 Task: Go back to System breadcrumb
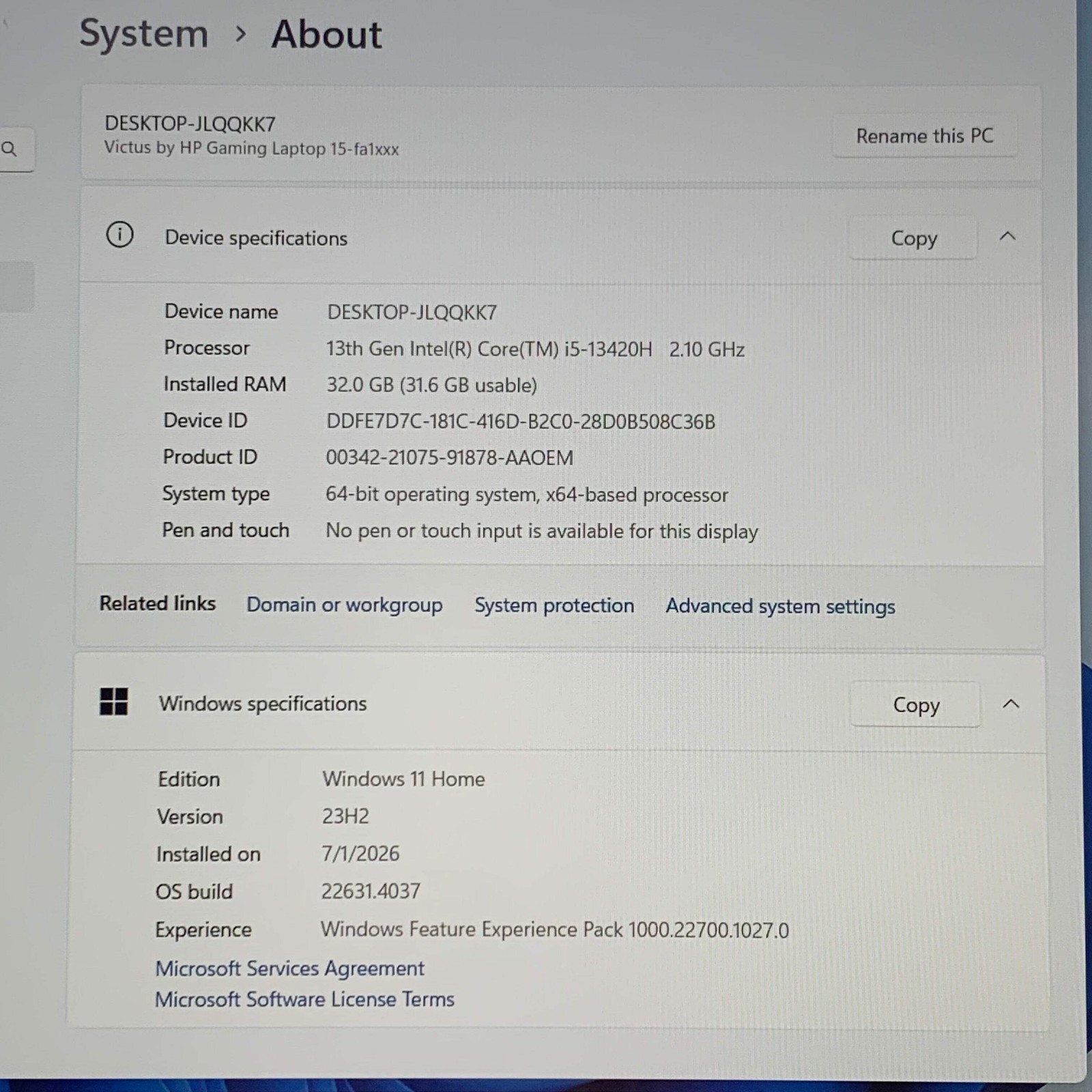(x=144, y=33)
